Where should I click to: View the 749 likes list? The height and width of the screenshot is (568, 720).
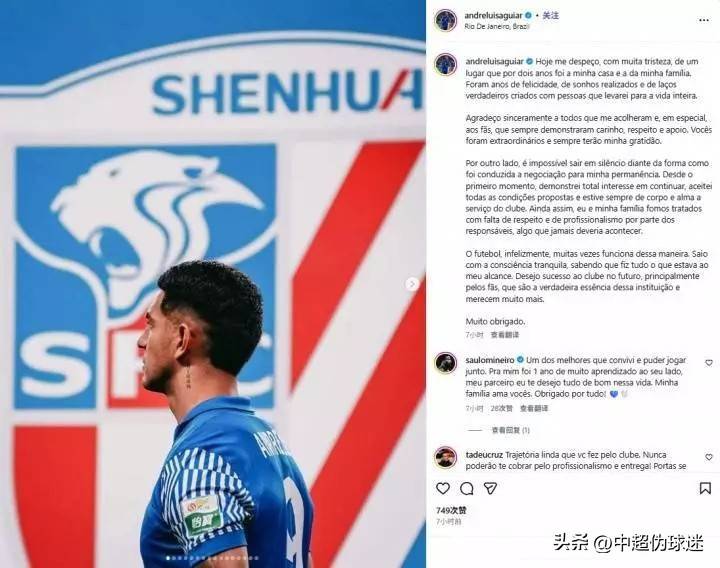click(x=451, y=510)
